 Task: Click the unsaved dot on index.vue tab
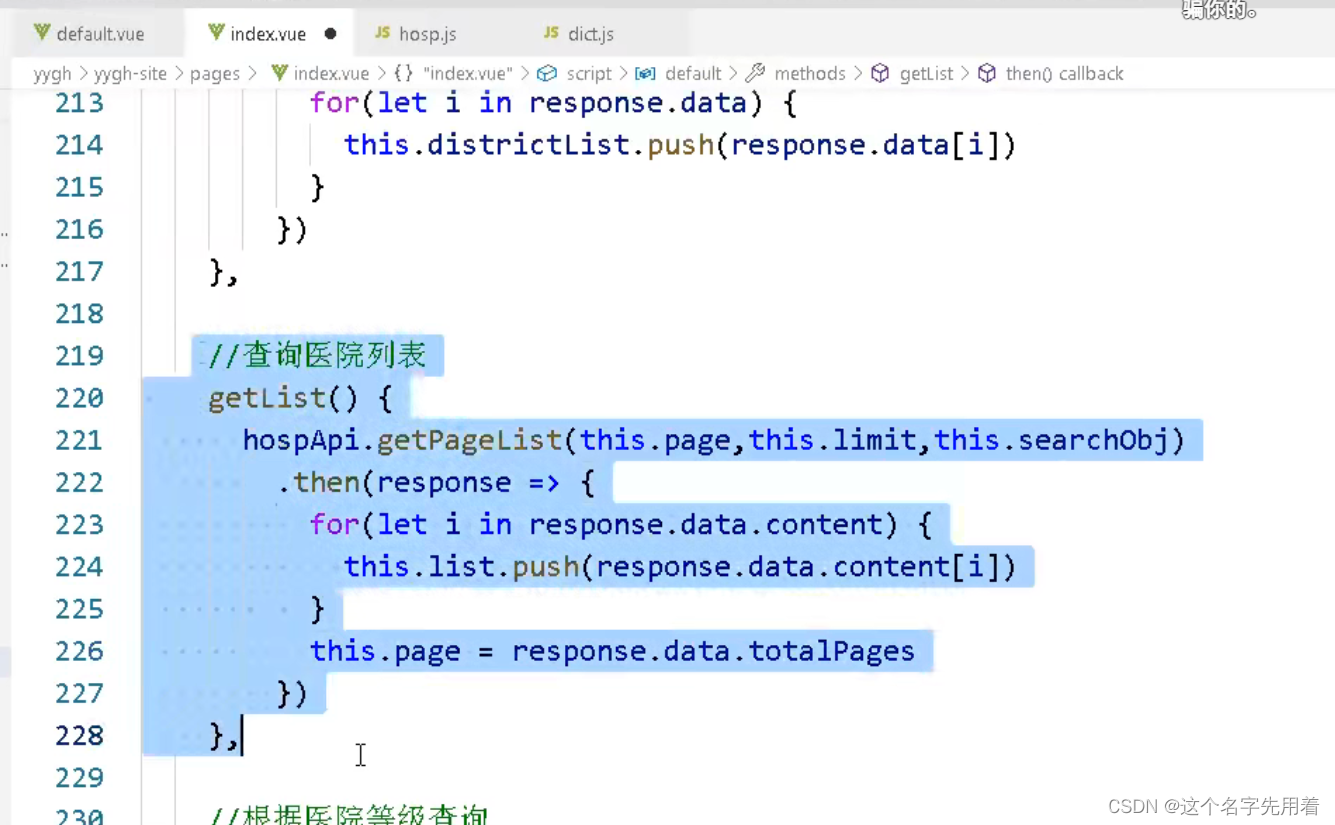330,34
